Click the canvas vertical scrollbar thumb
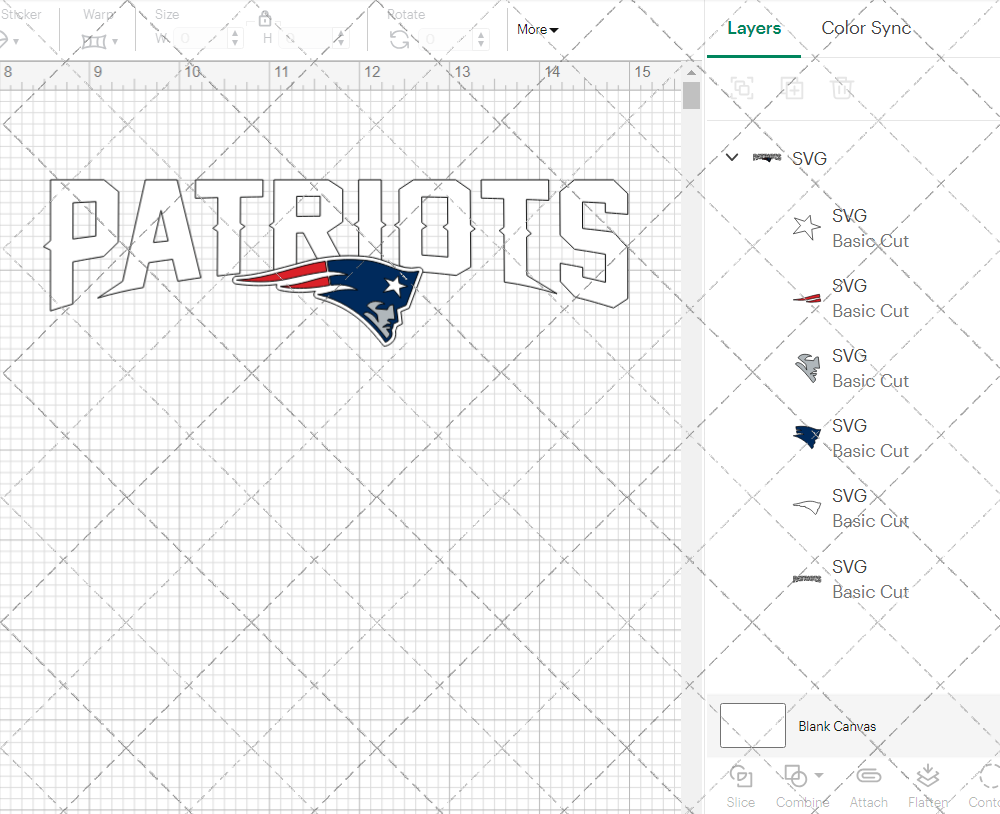Screen dimensions: 1000x814 [x=691, y=95]
